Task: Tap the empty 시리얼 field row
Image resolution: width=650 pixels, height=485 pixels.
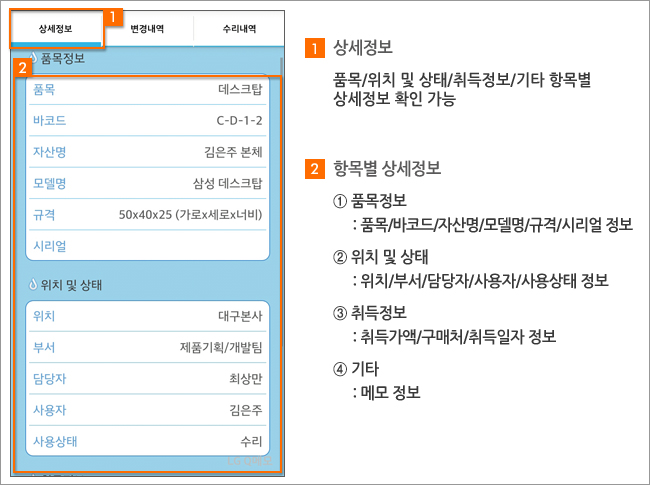Action: click(x=147, y=244)
